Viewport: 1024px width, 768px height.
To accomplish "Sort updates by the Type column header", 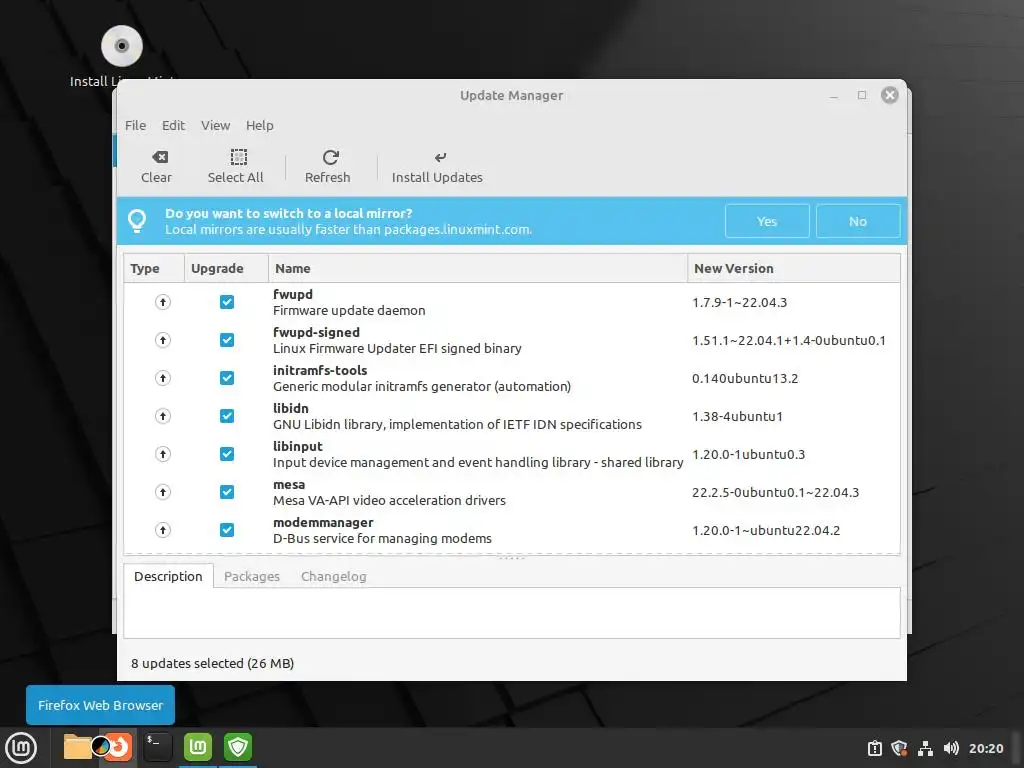I will point(154,268).
